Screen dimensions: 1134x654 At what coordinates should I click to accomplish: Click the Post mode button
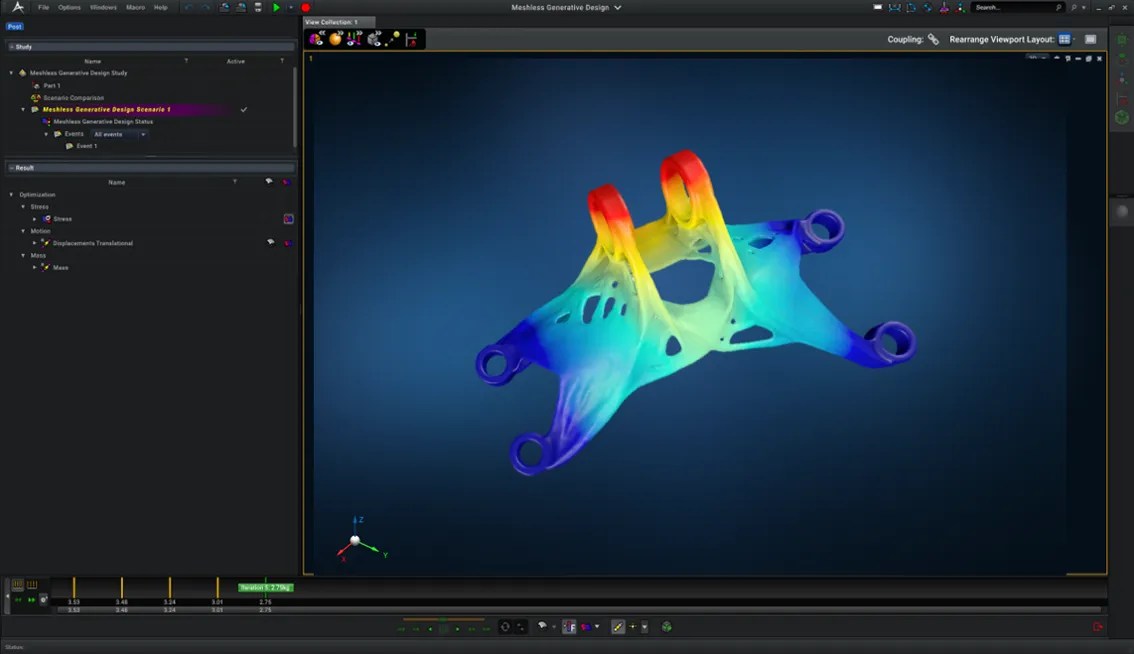pyautogui.click(x=15, y=27)
